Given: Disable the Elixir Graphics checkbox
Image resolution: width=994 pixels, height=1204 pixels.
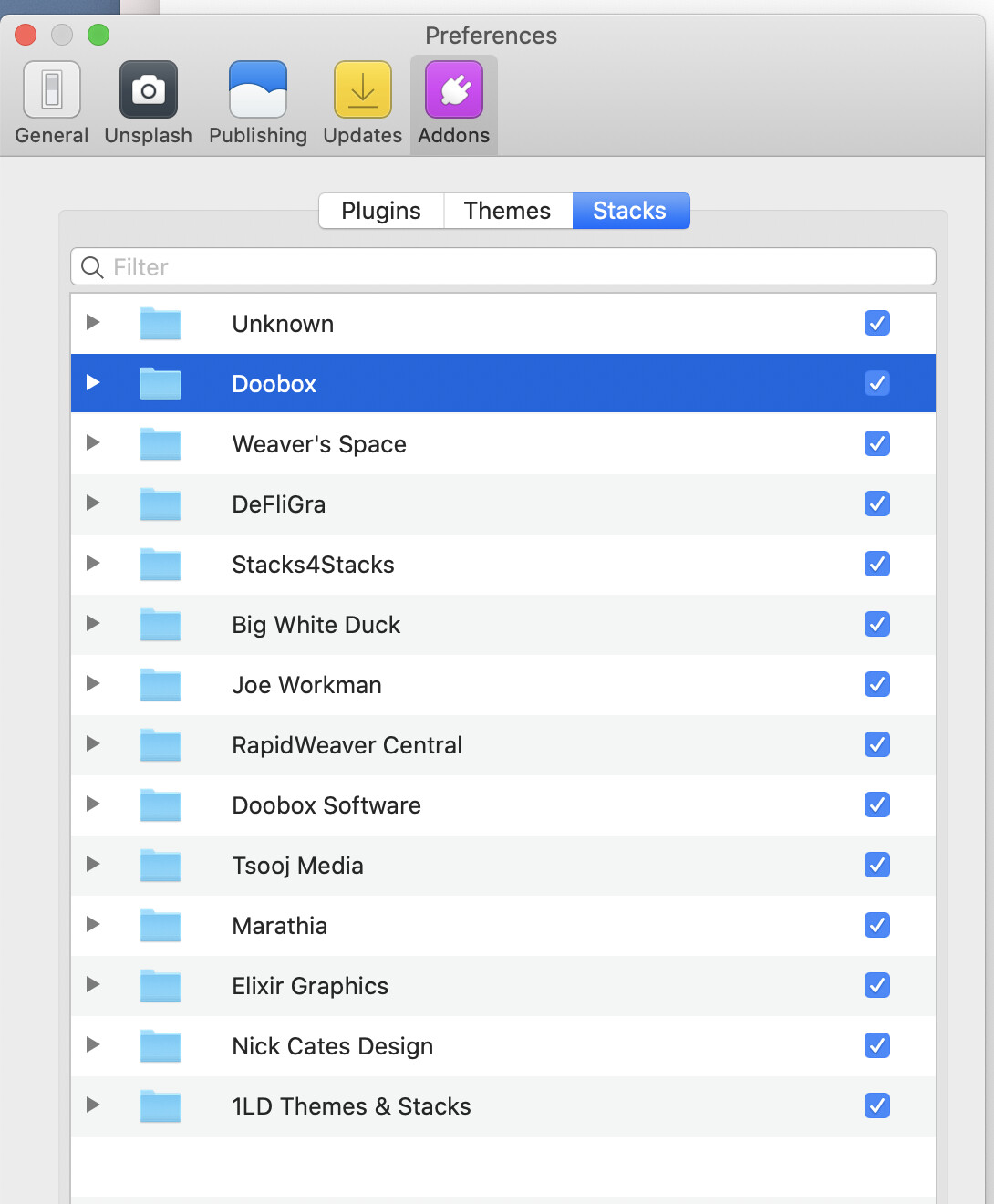Looking at the screenshot, I should click(x=877, y=985).
